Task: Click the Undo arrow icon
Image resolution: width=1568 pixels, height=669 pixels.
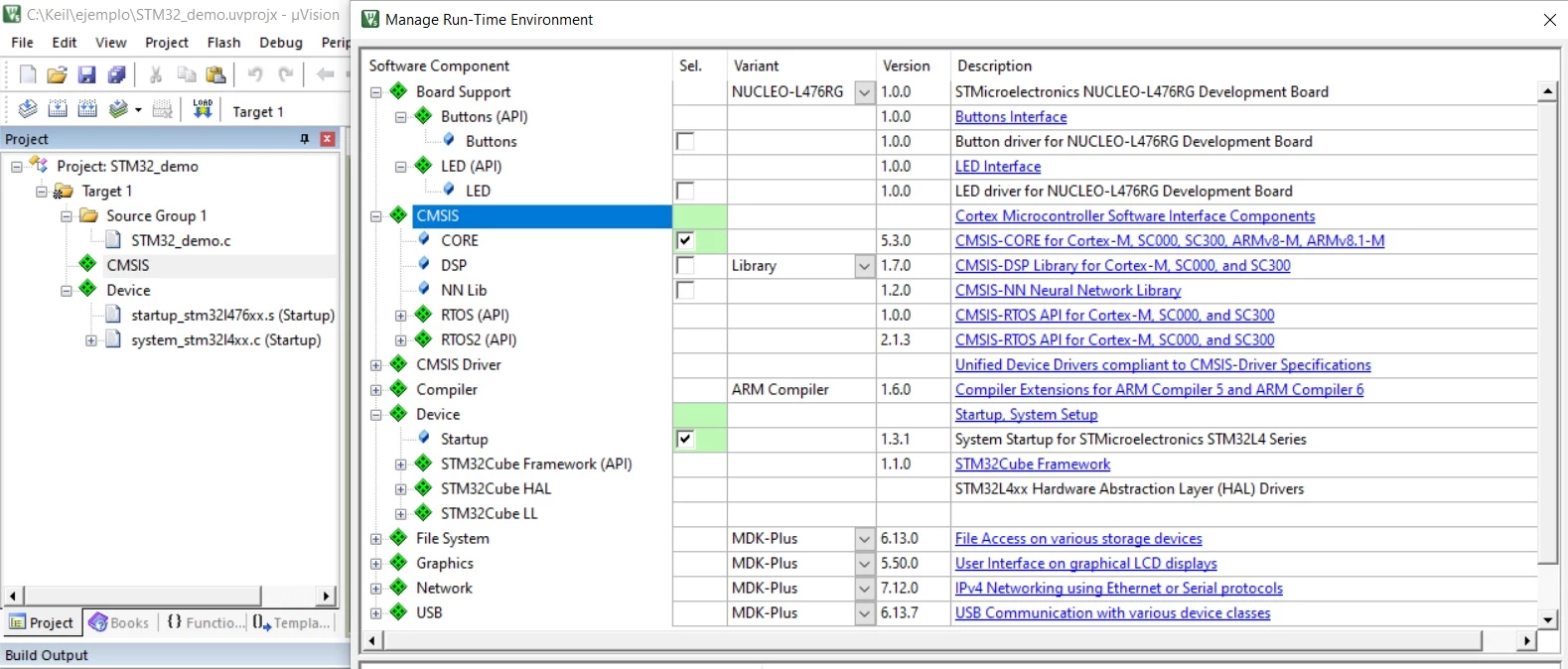Action: (x=255, y=74)
